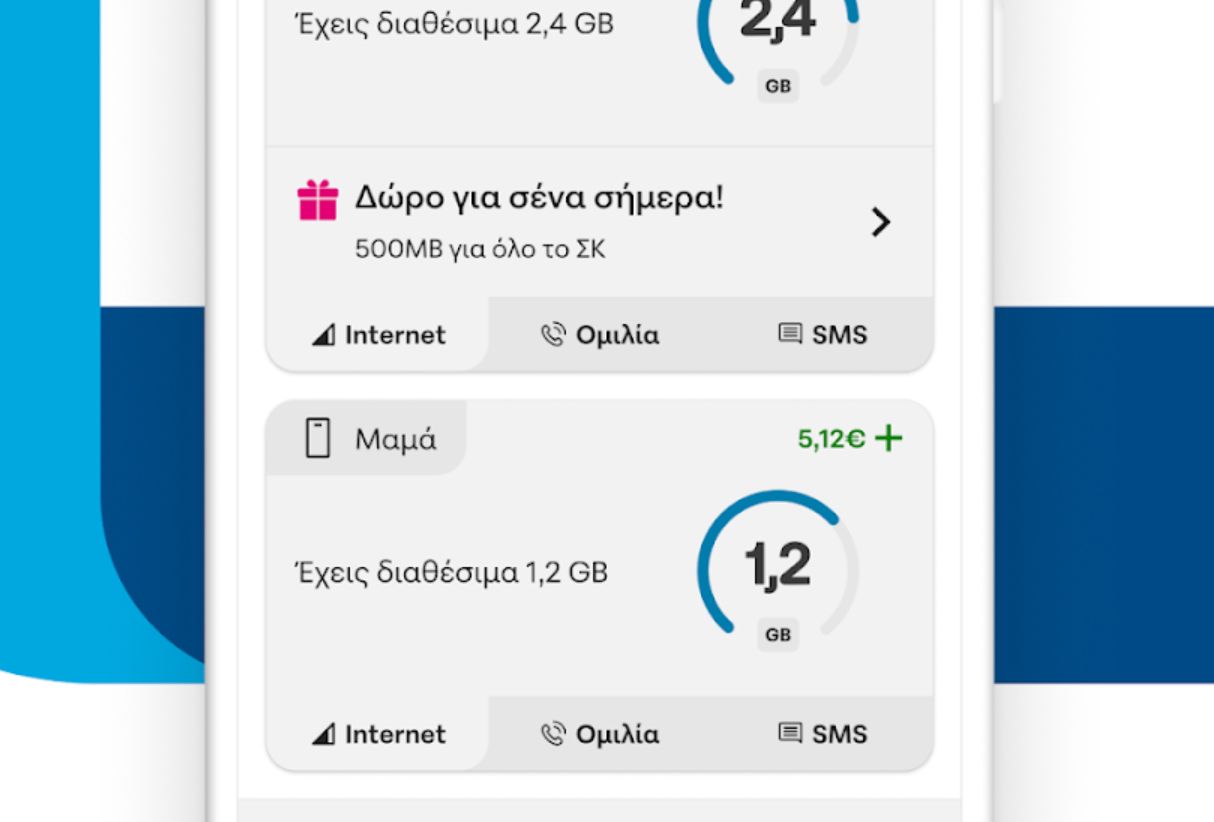Open the "Δώρο για σένα σήμερα!" offer
The height and width of the screenshot is (822, 1214).
click(538, 199)
